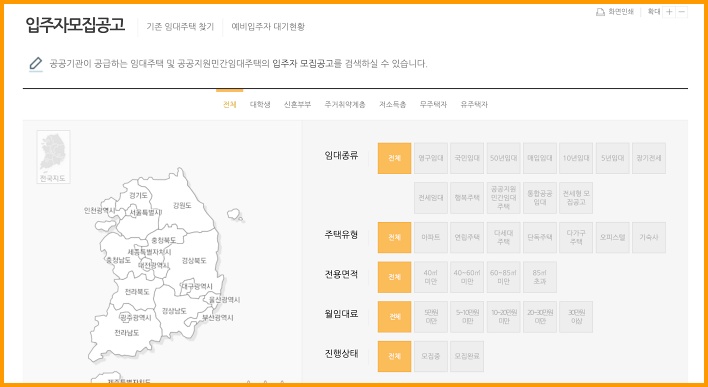This screenshot has height=387, width=708.
Task: Switch to the 주거취약계층 tab
Action: tap(345, 104)
